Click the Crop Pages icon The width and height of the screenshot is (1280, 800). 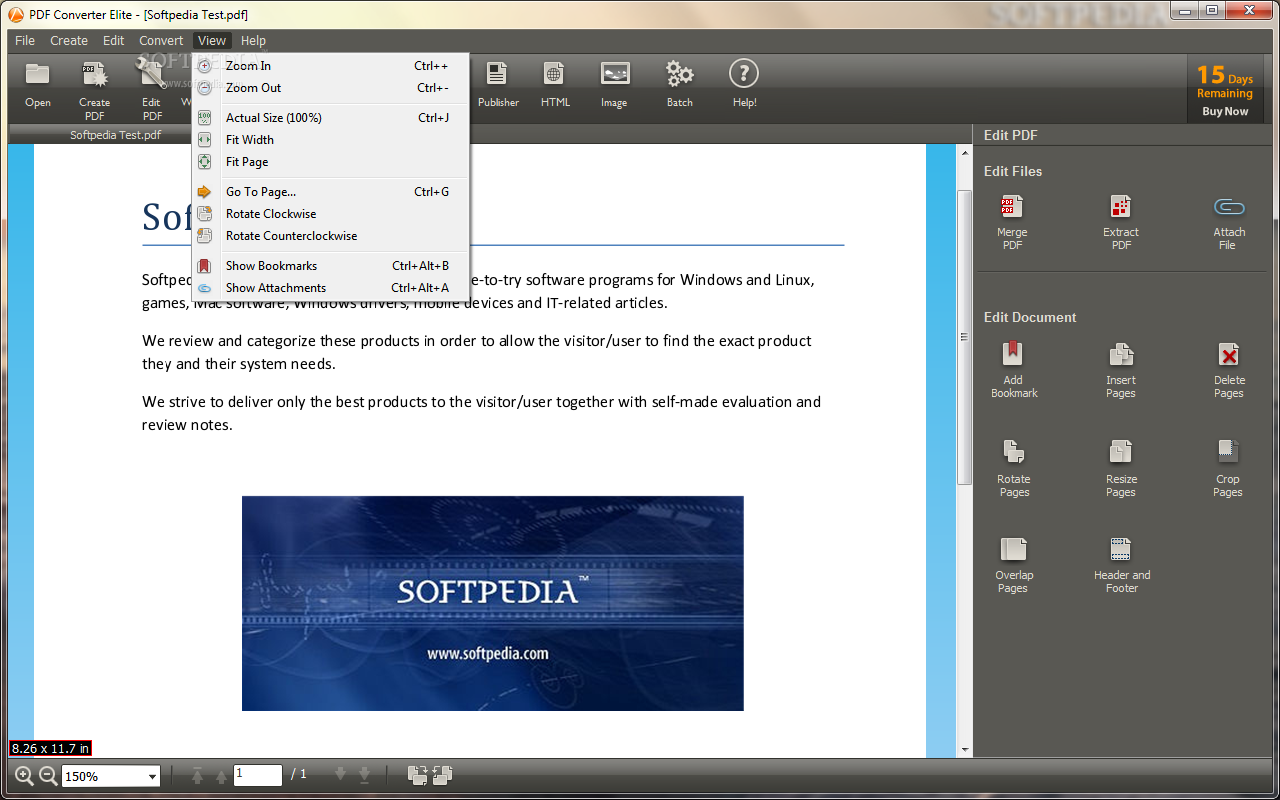1228,452
